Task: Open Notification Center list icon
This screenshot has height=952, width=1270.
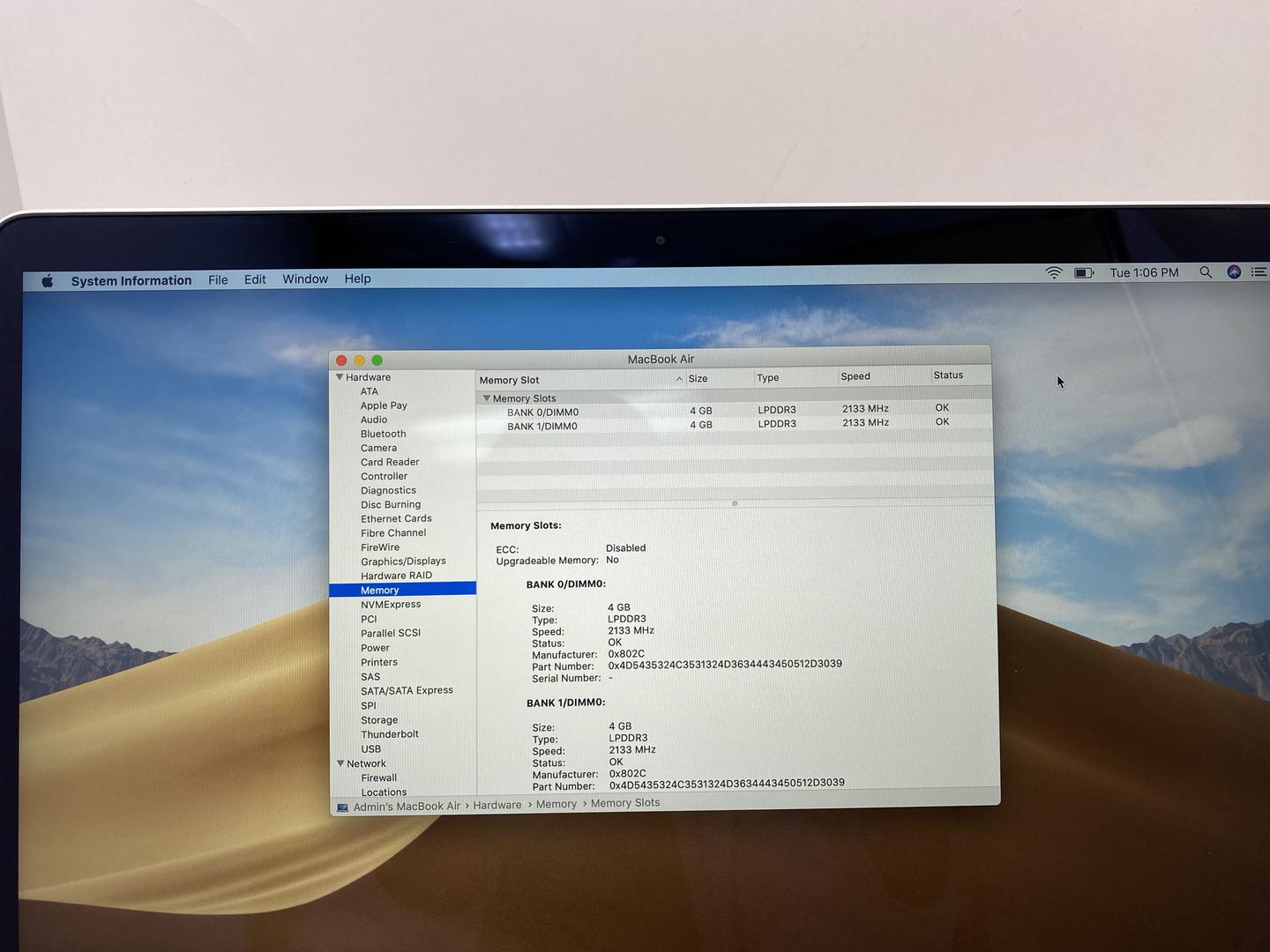Action: tap(1259, 272)
